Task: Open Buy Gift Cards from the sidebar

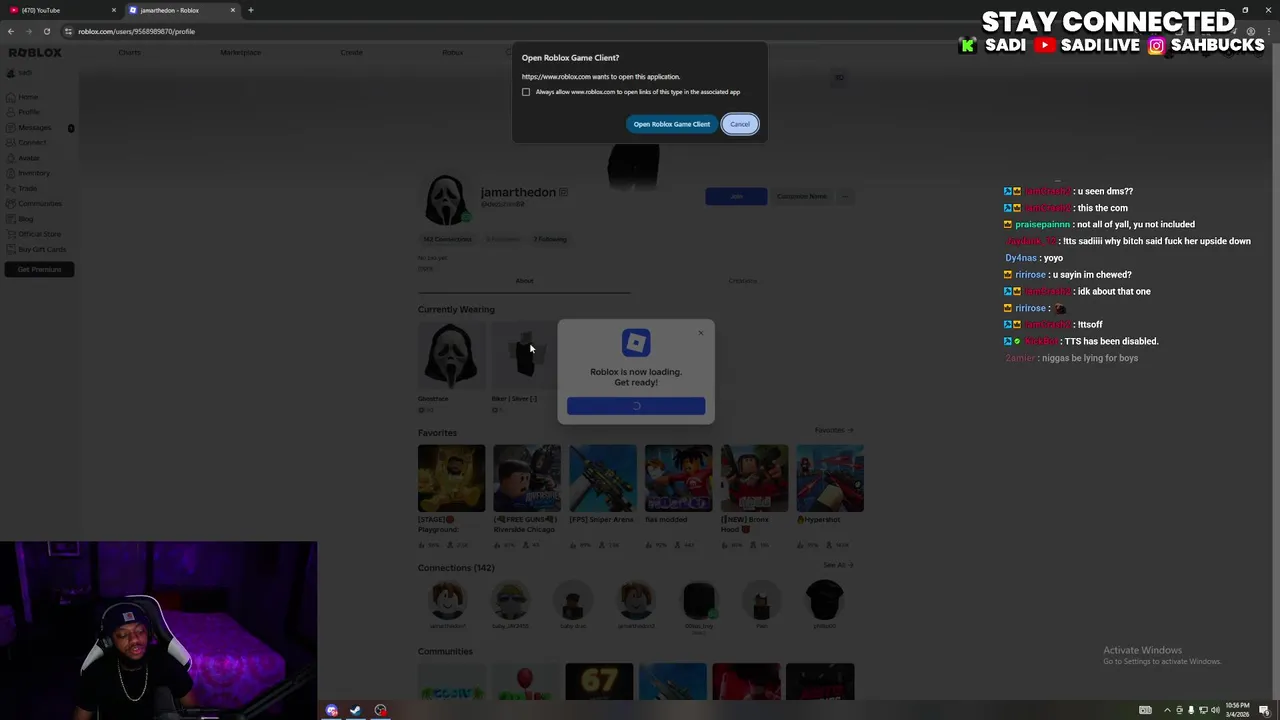Action: (x=42, y=249)
